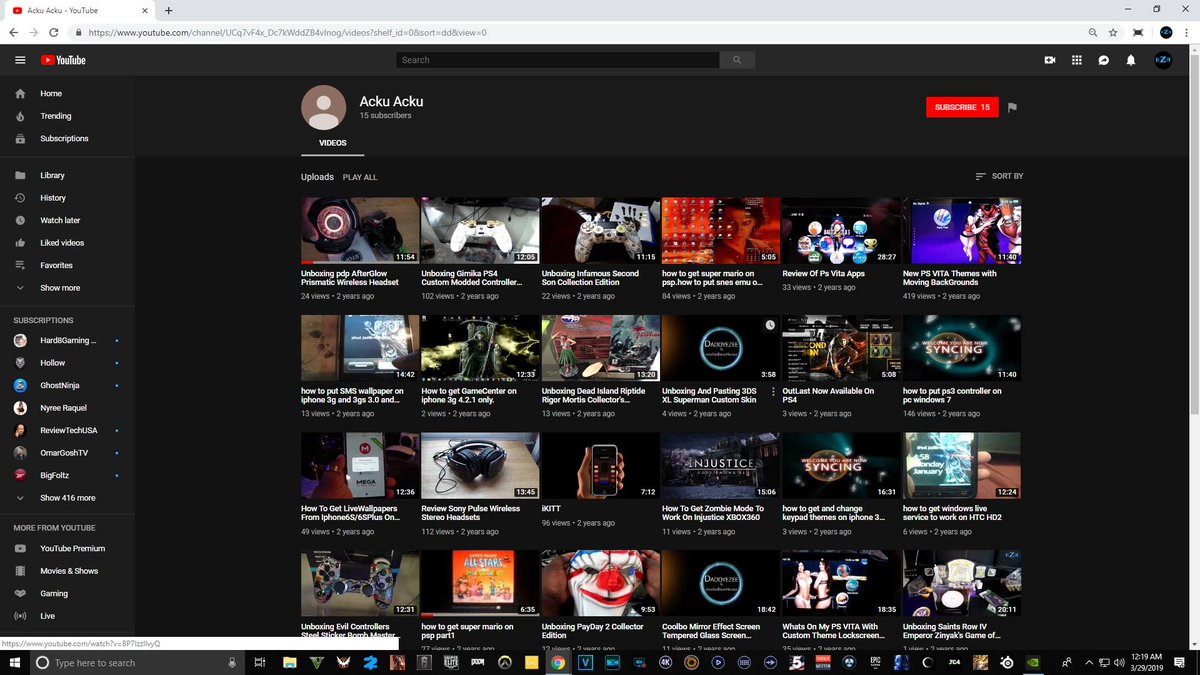Expand Show 416 more subscriptions
This screenshot has height=675, width=1200.
click(x=67, y=498)
